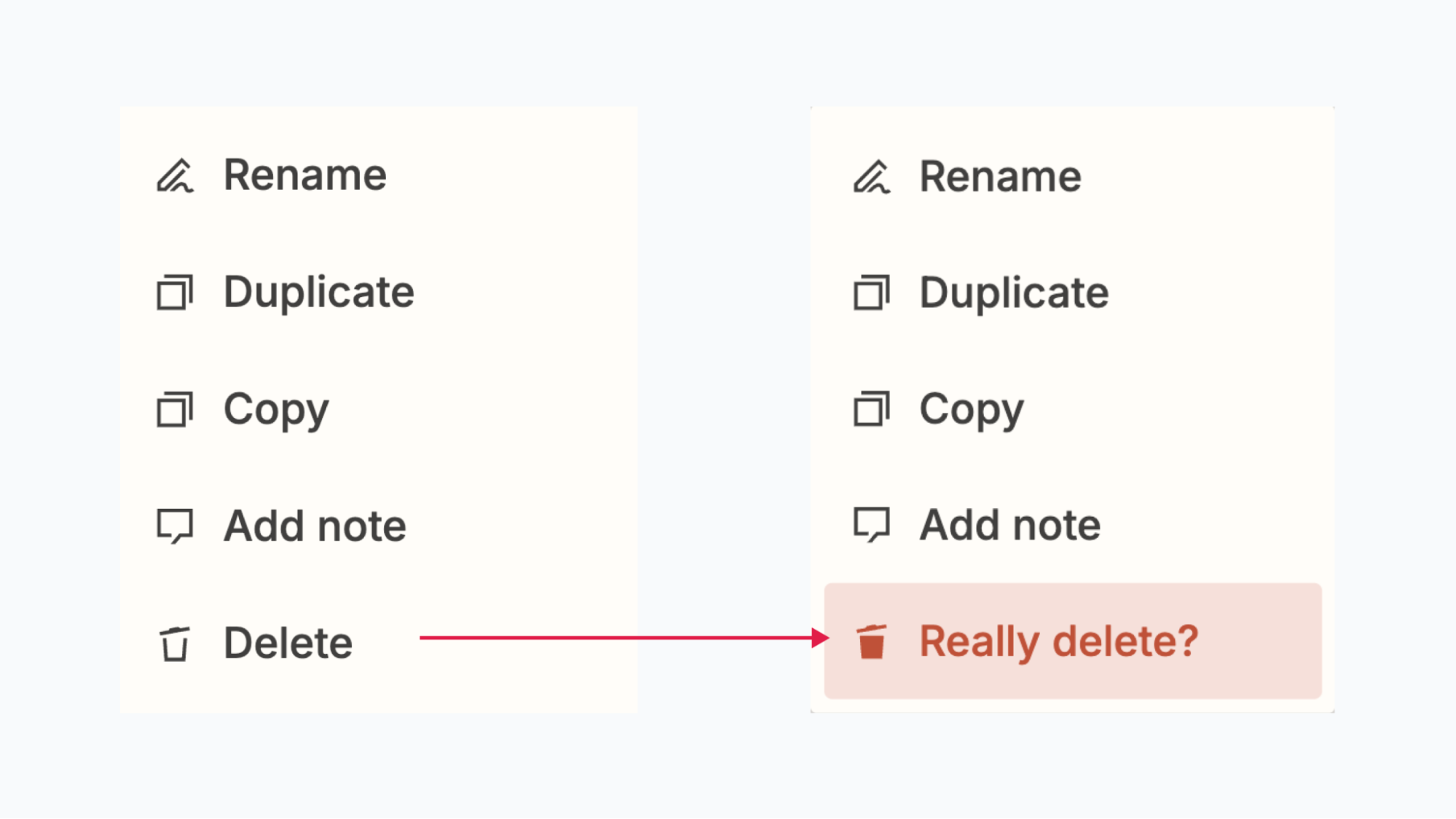Choose Copy from the left menu
Viewport: 1456px width, 819px height.
coord(275,409)
